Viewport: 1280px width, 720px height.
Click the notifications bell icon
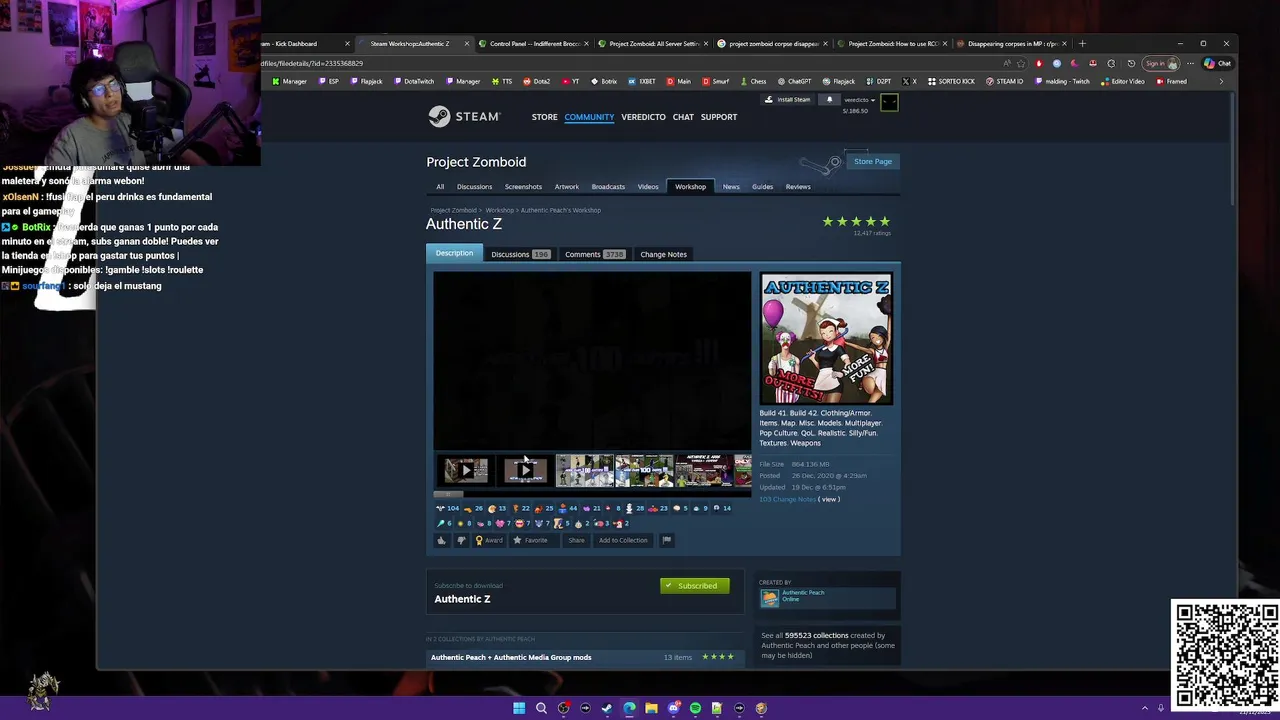(x=829, y=100)
